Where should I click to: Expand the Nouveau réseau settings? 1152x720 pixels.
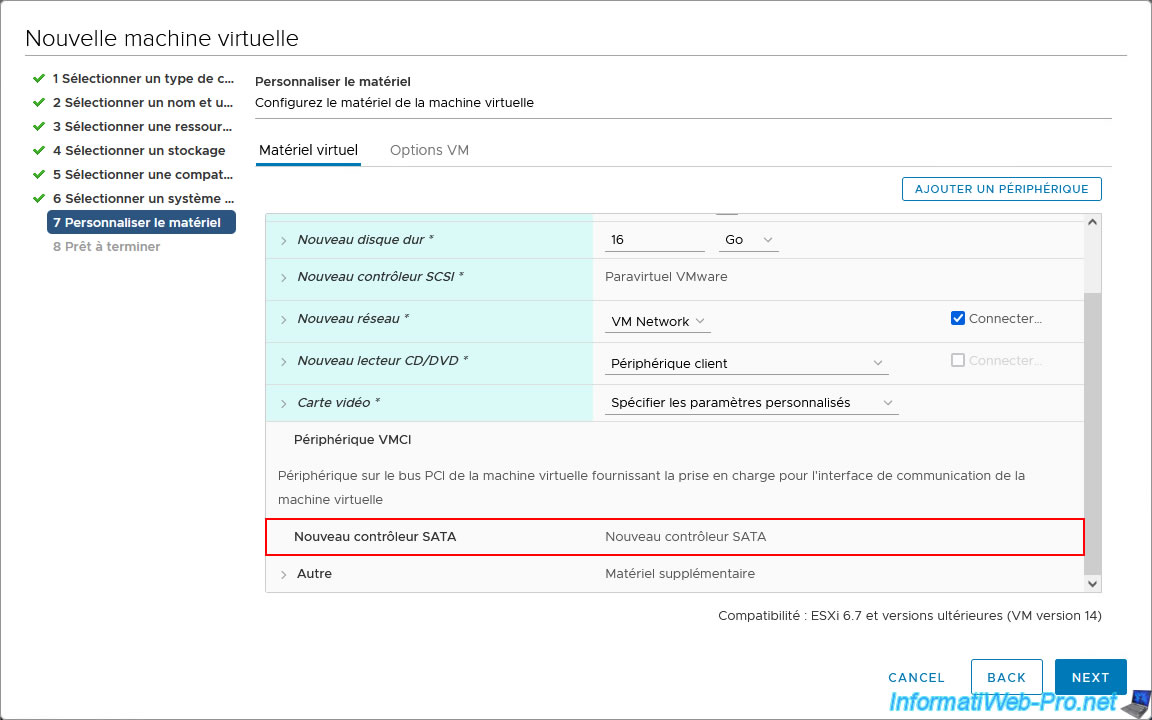click(284, 319)
